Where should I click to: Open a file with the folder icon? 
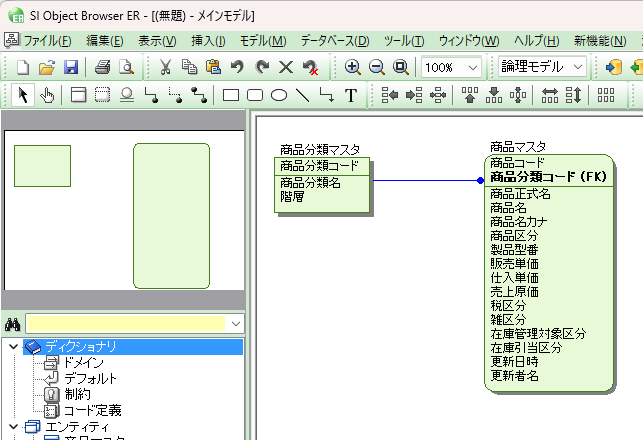47,67
